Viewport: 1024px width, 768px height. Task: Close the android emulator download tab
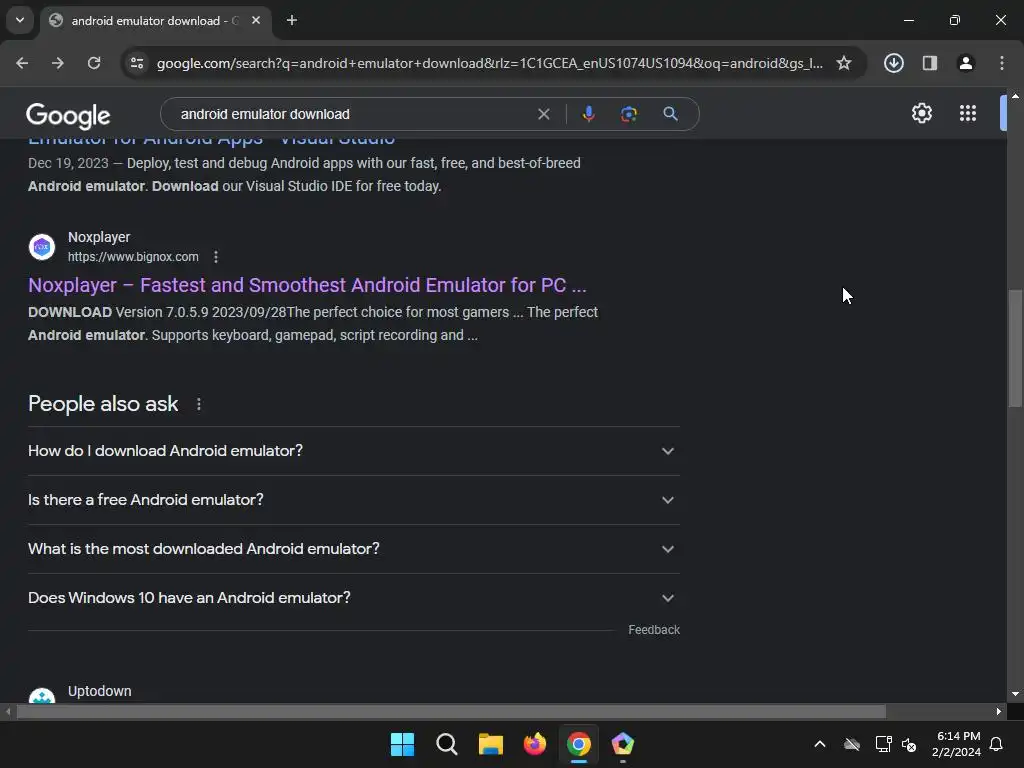(256, 20)
